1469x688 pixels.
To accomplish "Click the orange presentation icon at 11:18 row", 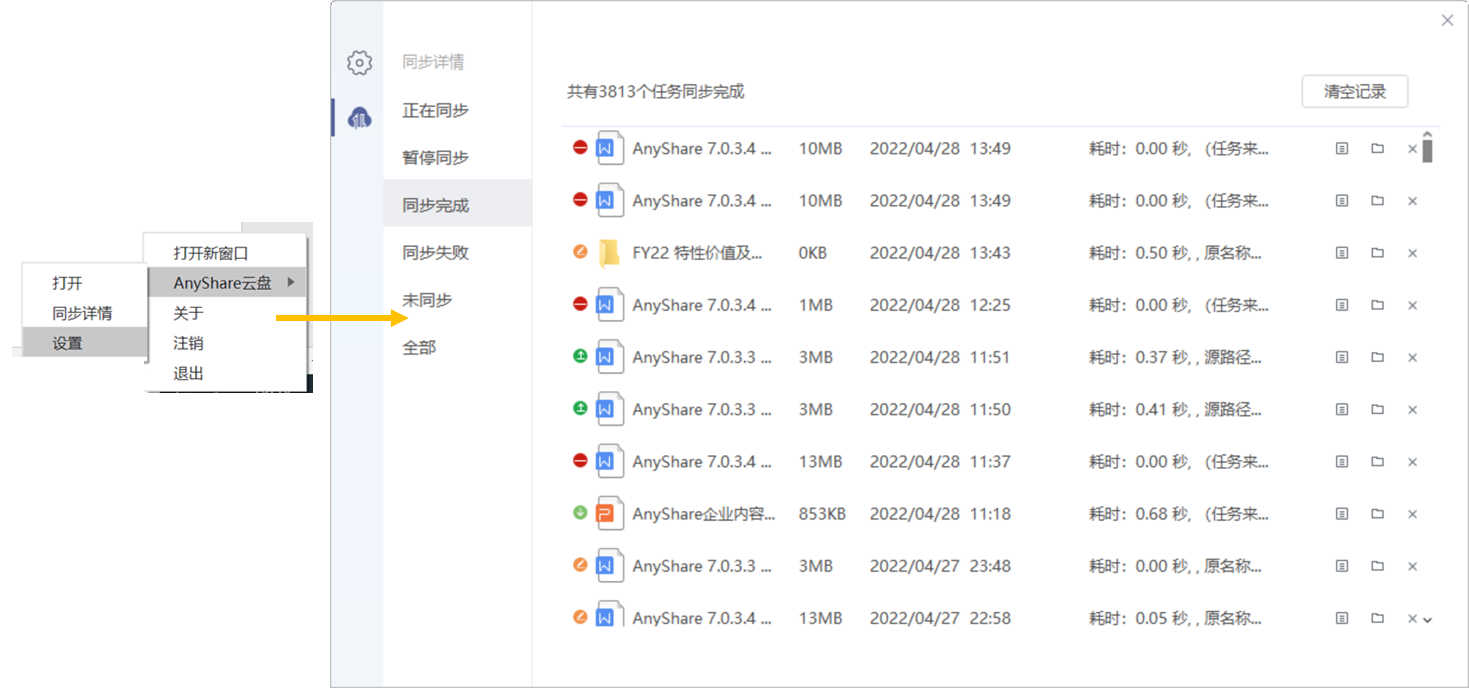I will [x=610, y=514].
